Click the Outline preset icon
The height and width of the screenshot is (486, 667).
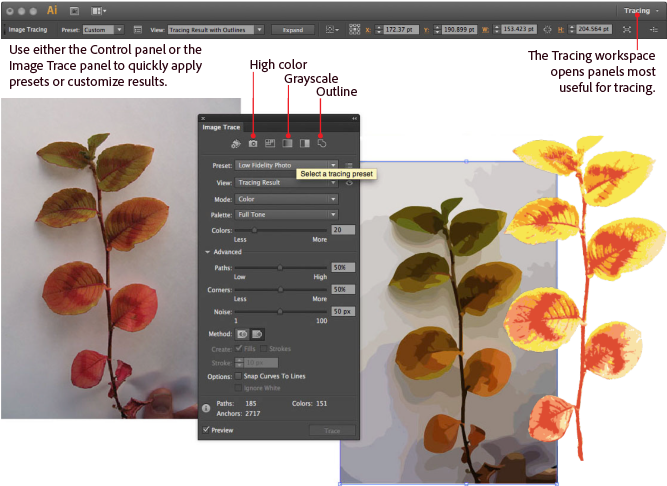(x=321, y=145)
